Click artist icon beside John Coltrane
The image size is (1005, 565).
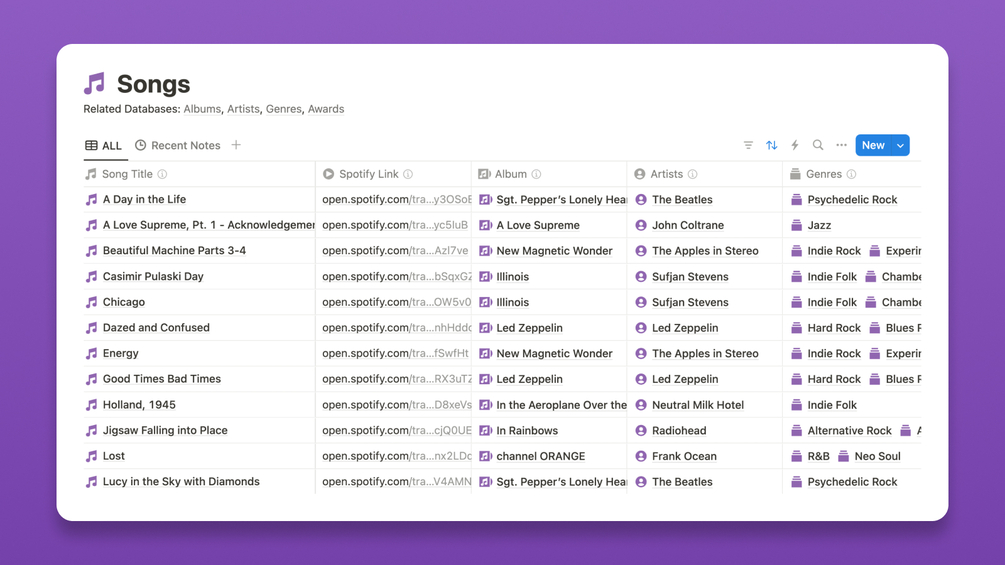(641, 225)
